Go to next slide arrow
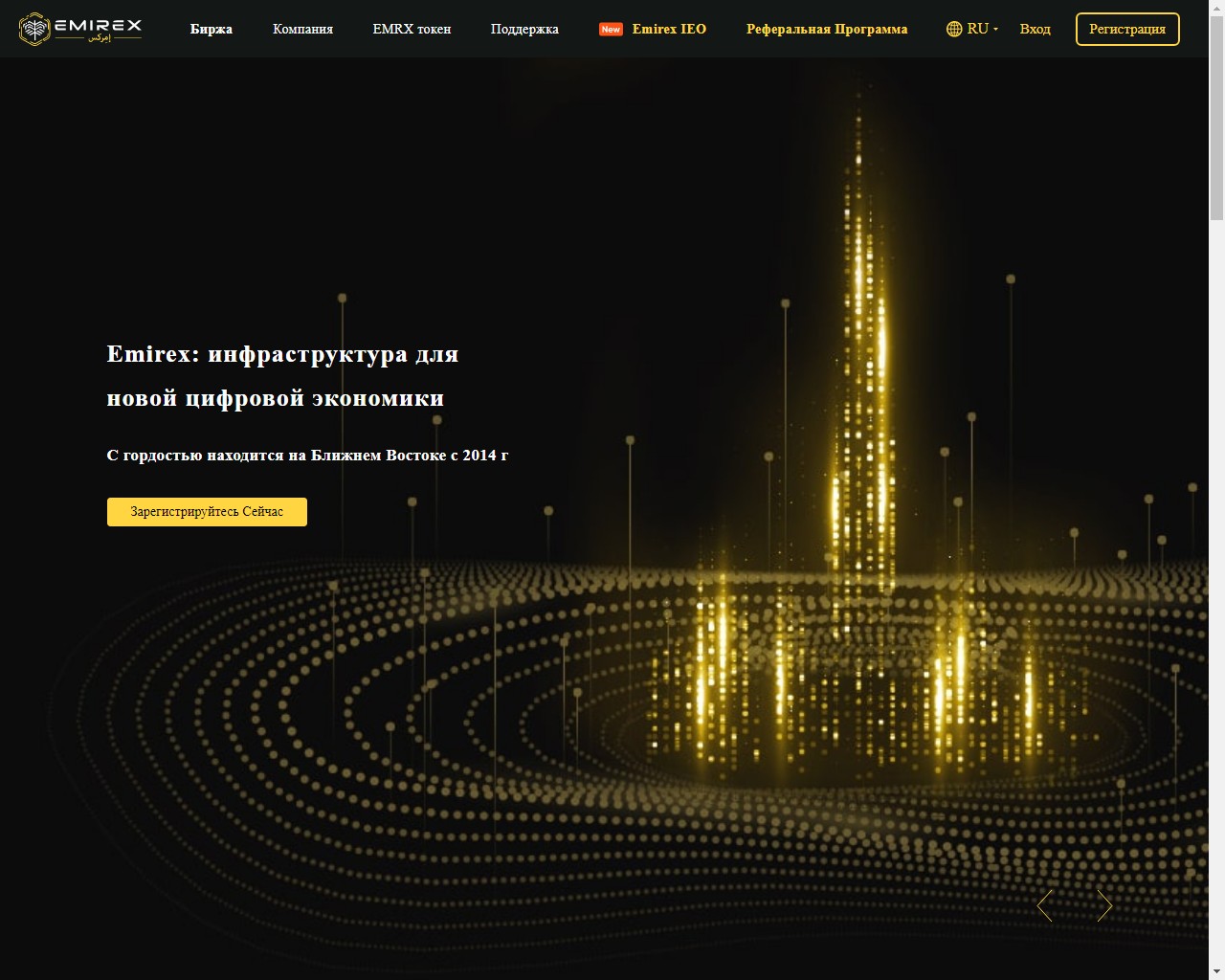 [x=1104, y=905]
